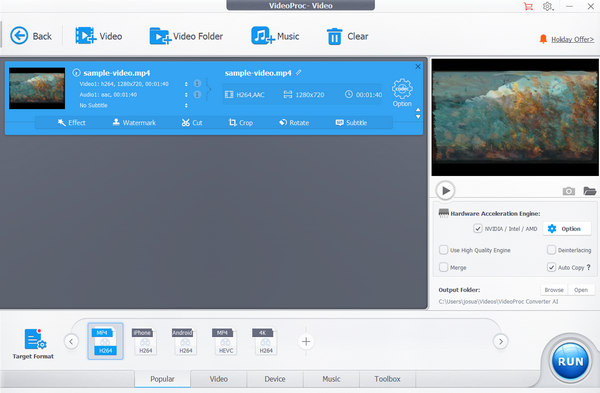Expand the No Subtitle selector
Screen dimensions: 600x393
pyautogui.click(x=186, y=105)
